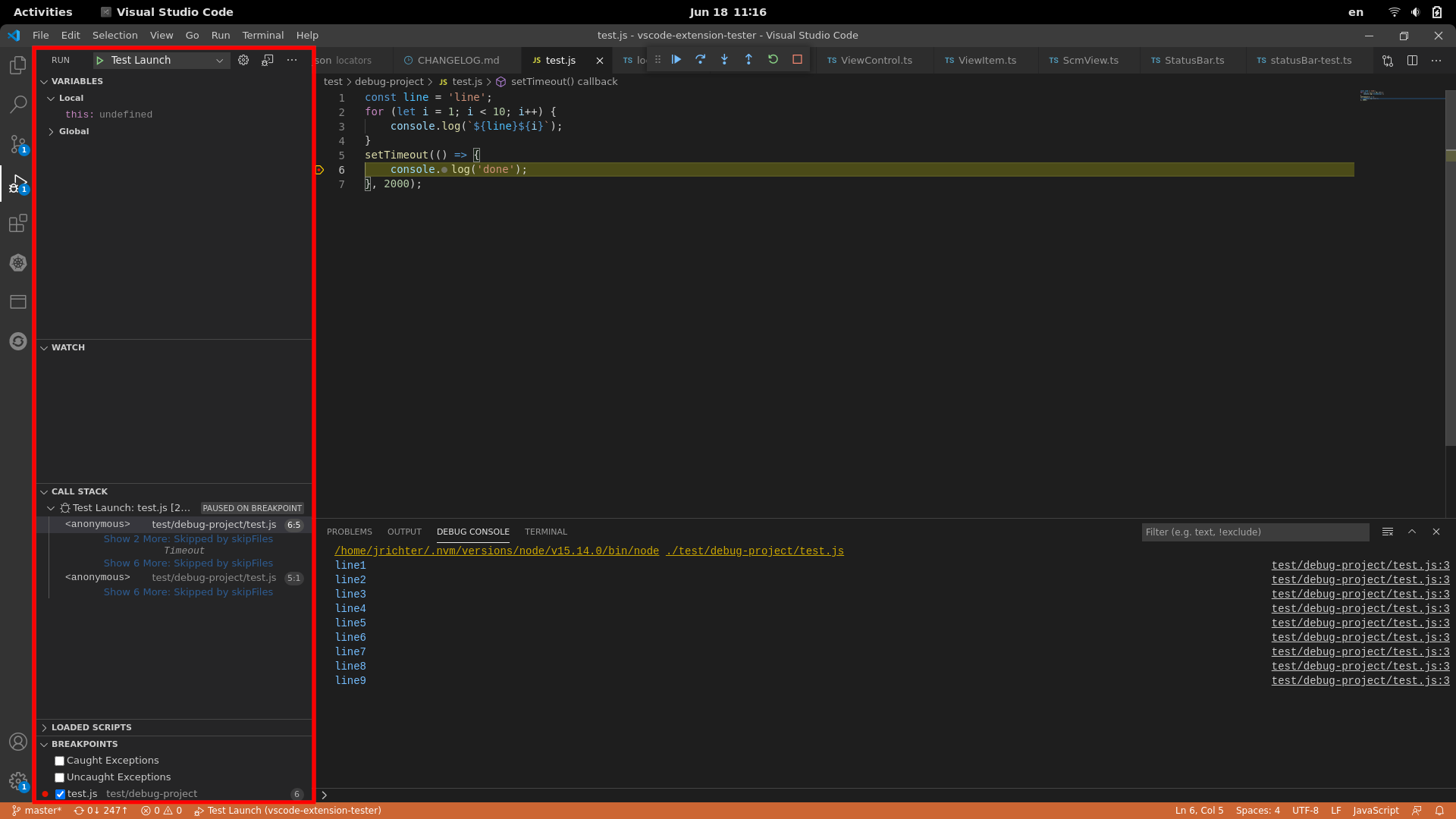
Task: Collapse the CALL STACK section
Action: coord(174,491)
